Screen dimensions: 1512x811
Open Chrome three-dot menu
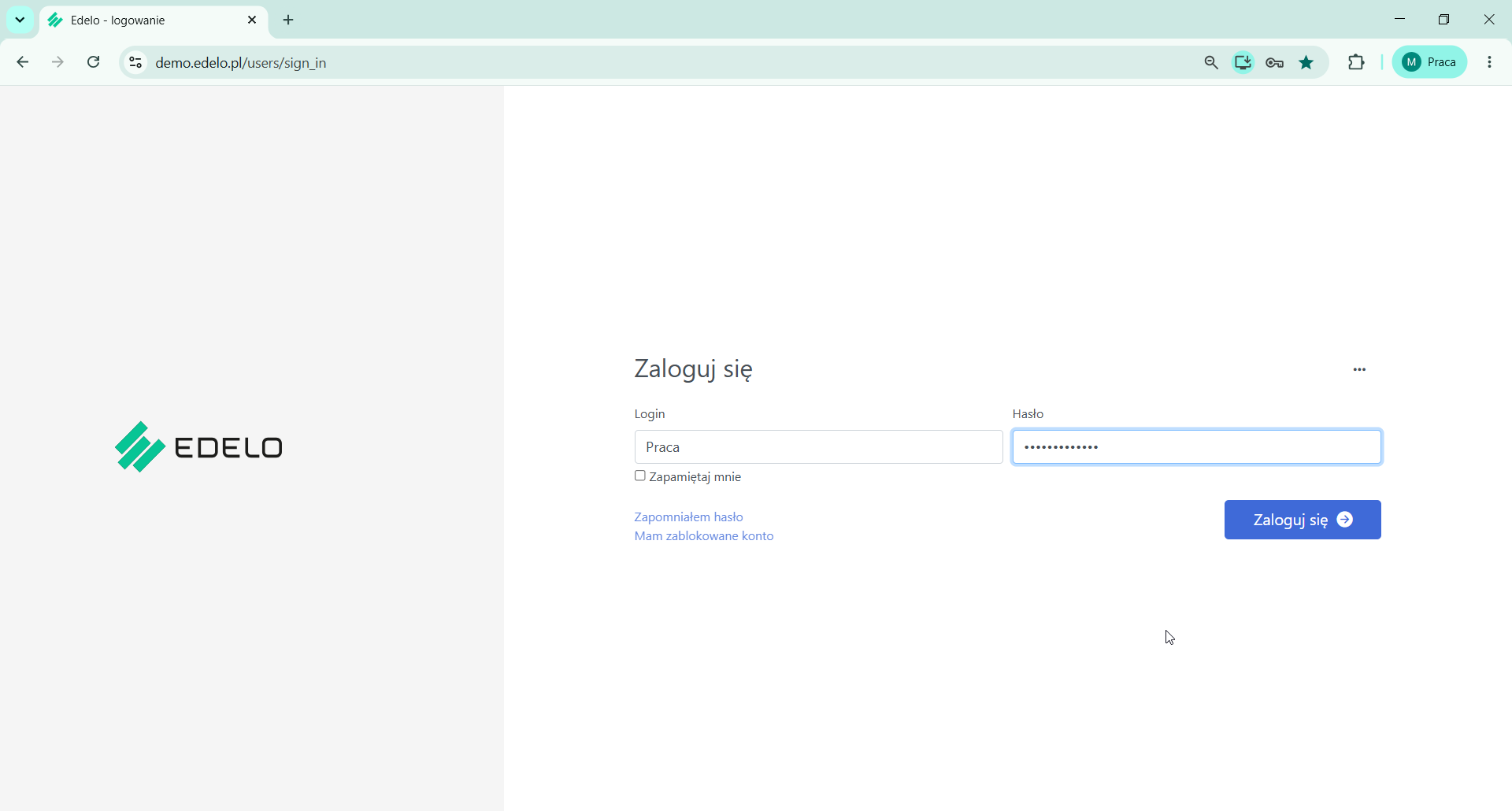(1490, 62)
